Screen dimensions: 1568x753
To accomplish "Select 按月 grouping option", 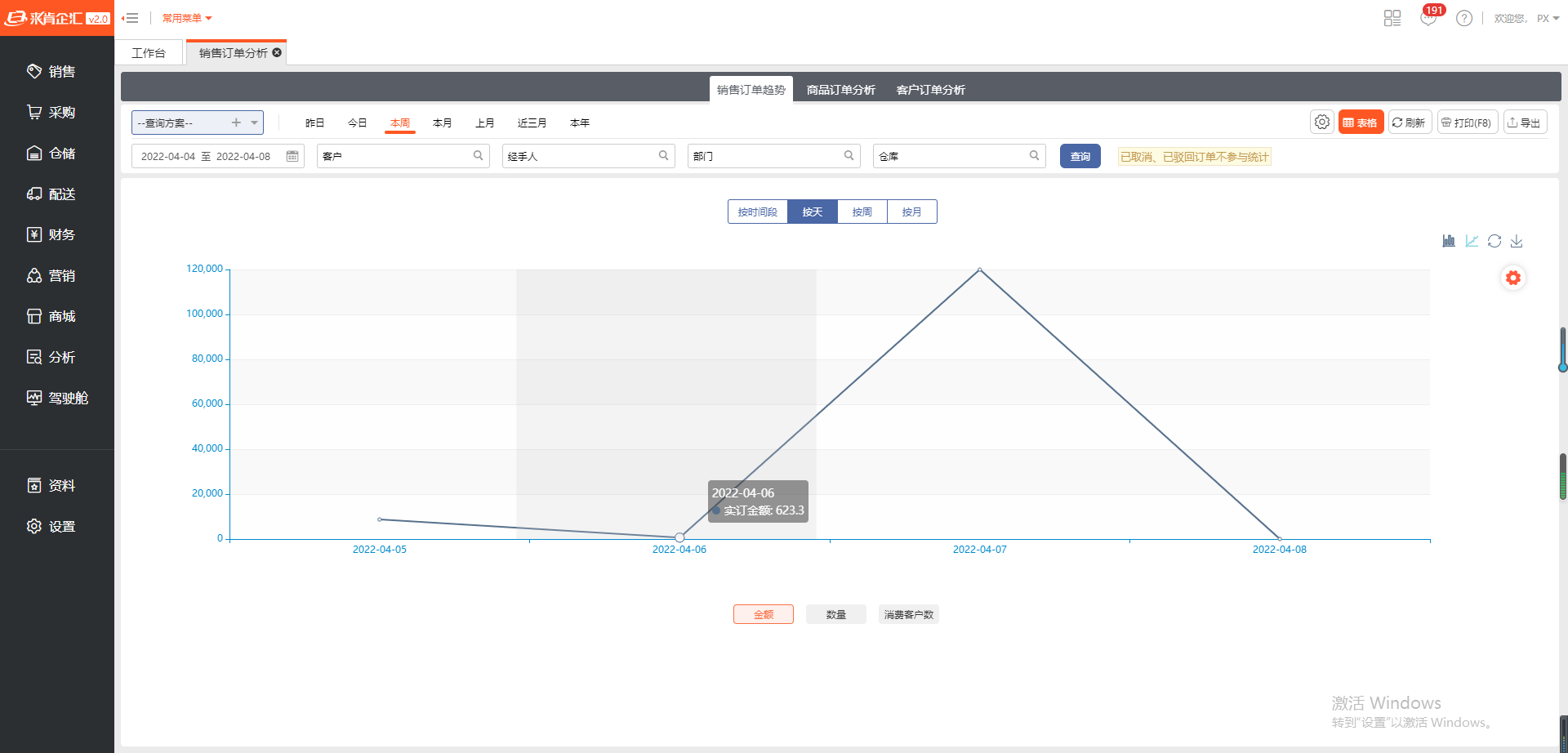I will 911,212.
